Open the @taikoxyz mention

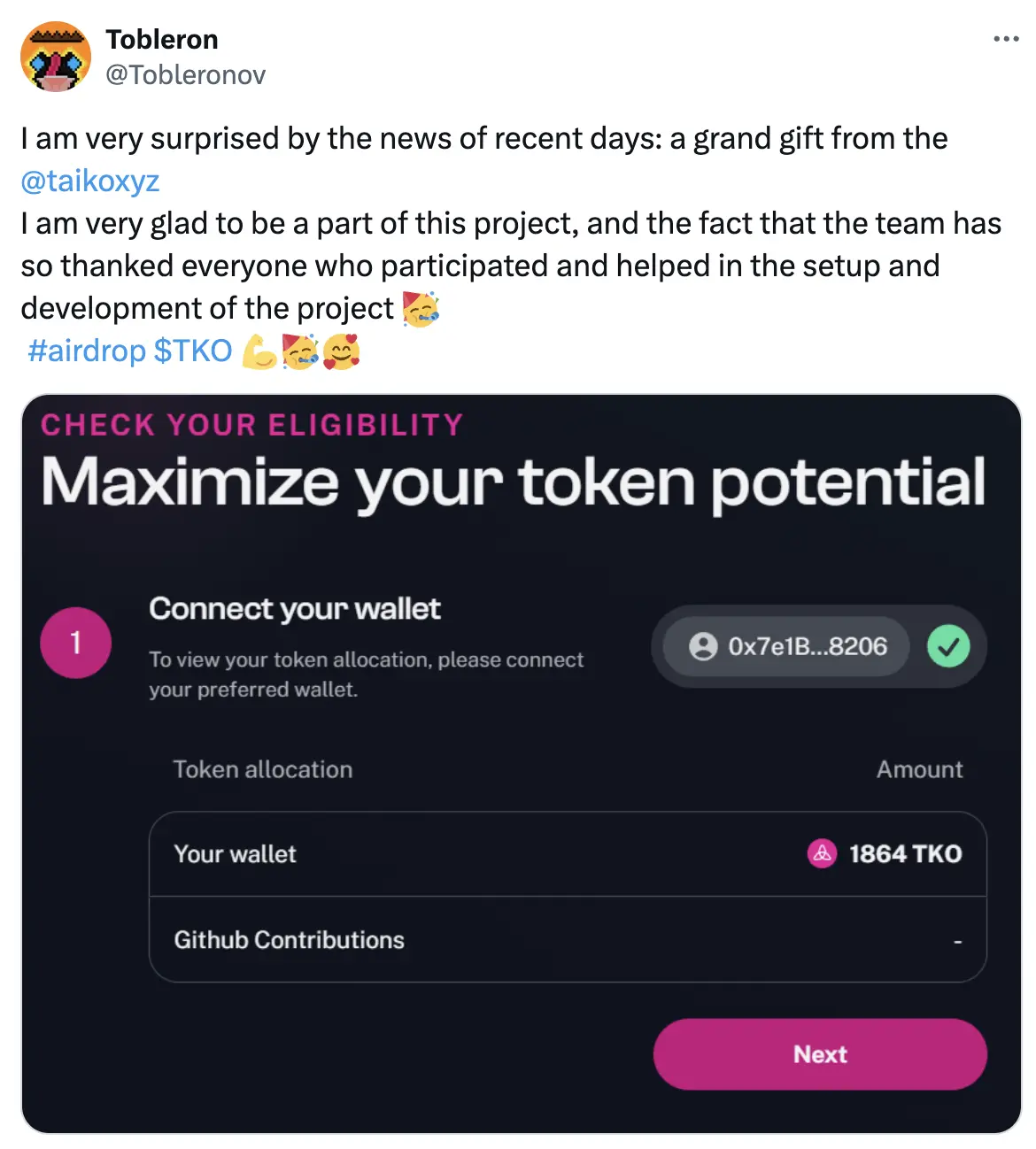tap(90, 181)
